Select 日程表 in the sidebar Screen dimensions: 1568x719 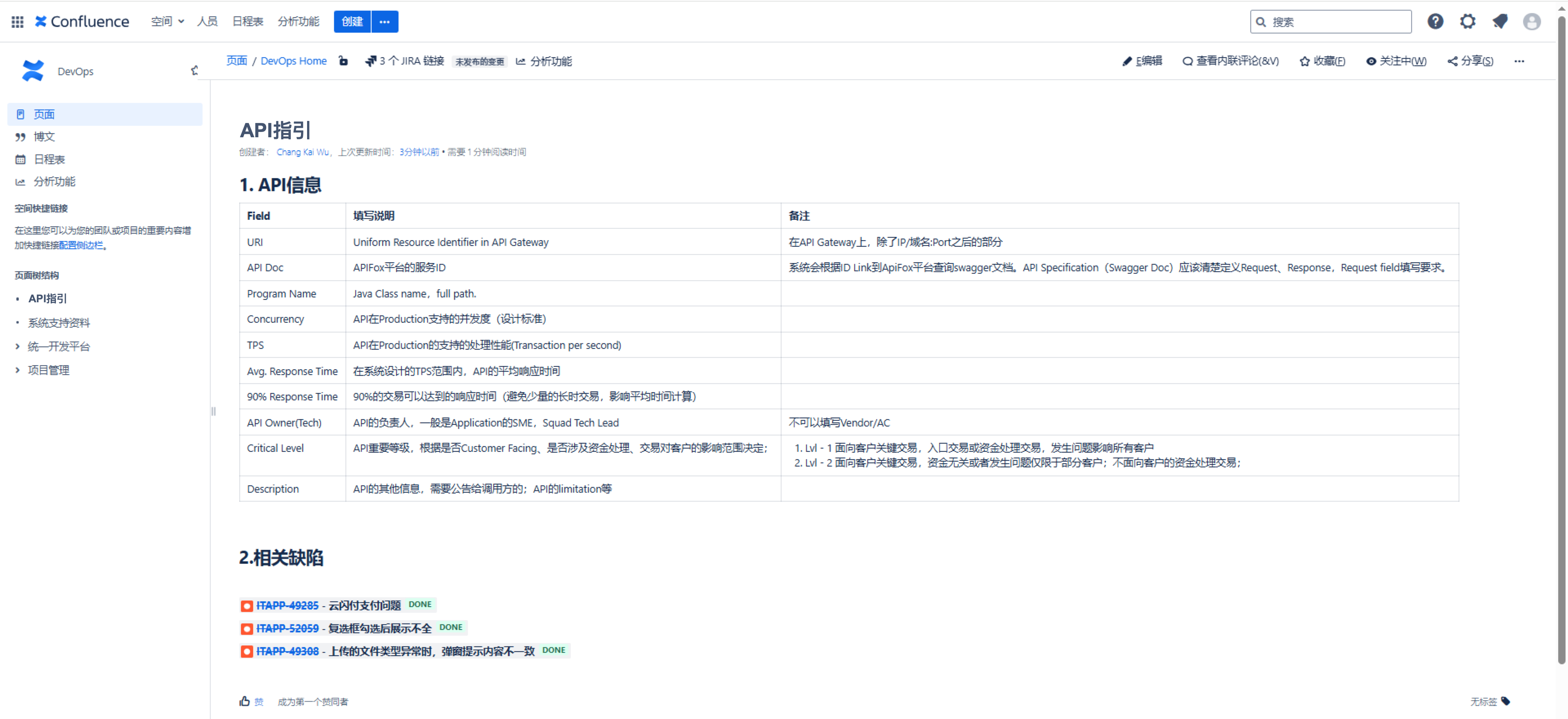click(105, 159)
